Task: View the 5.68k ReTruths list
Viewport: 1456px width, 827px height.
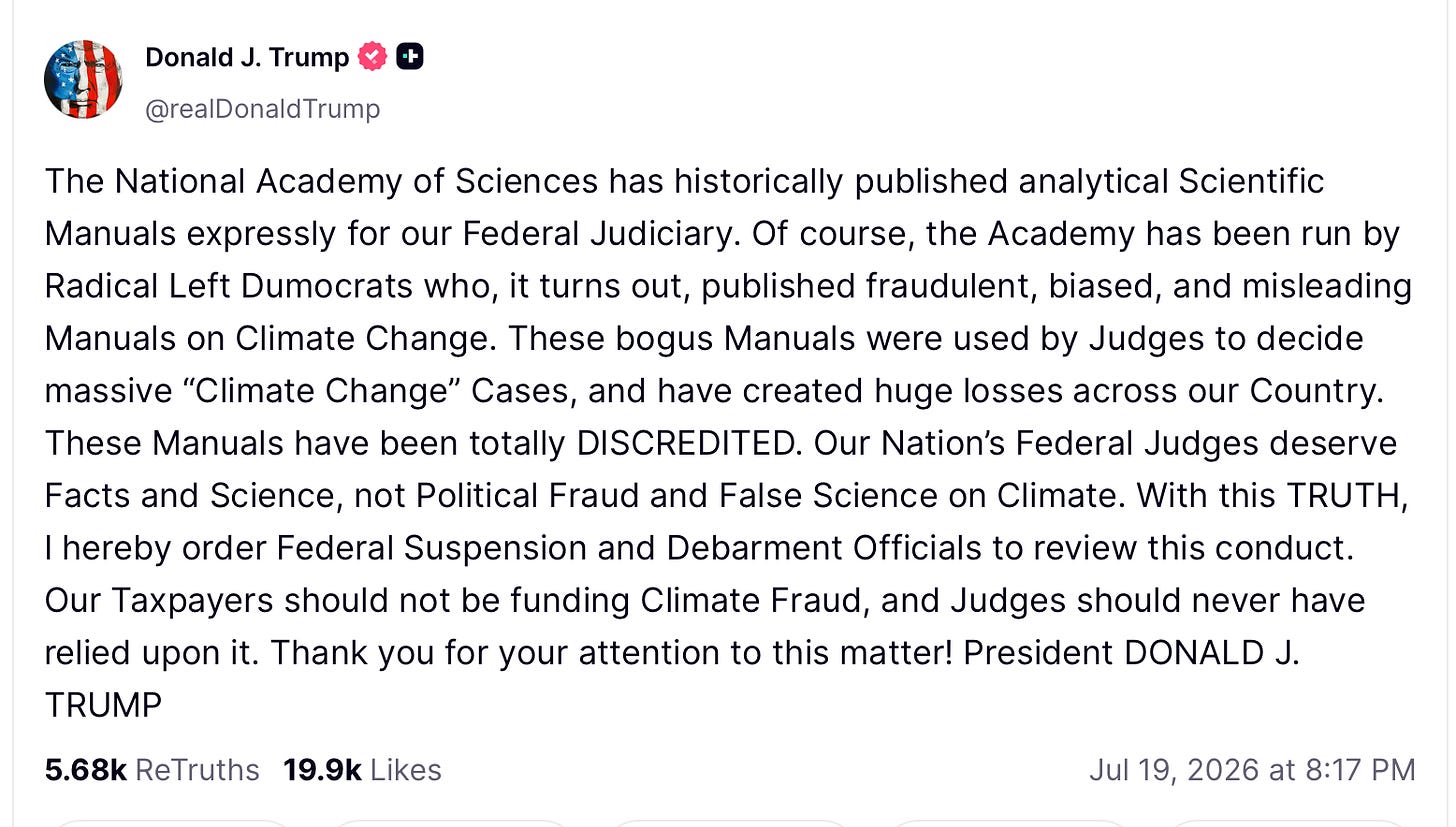Action: click(152, 770)
